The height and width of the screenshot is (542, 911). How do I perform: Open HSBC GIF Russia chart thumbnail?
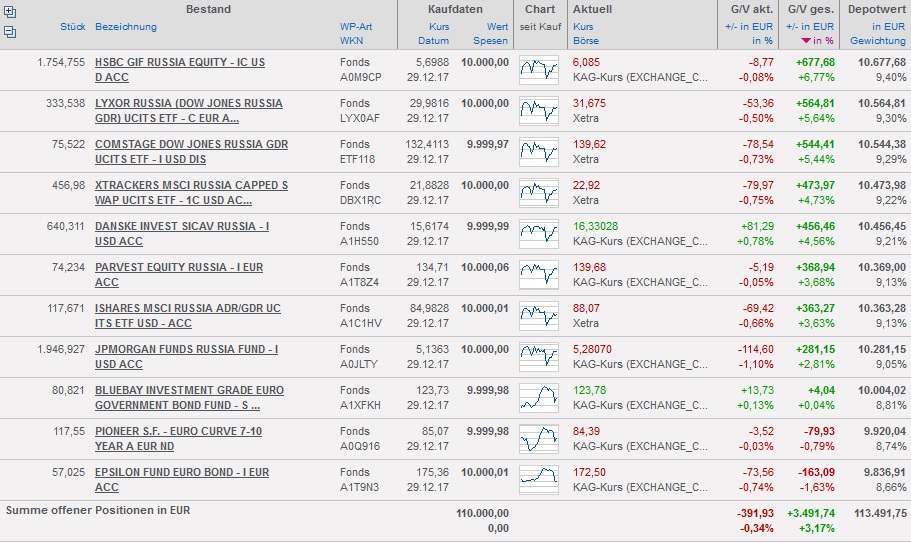coord(539,70)
